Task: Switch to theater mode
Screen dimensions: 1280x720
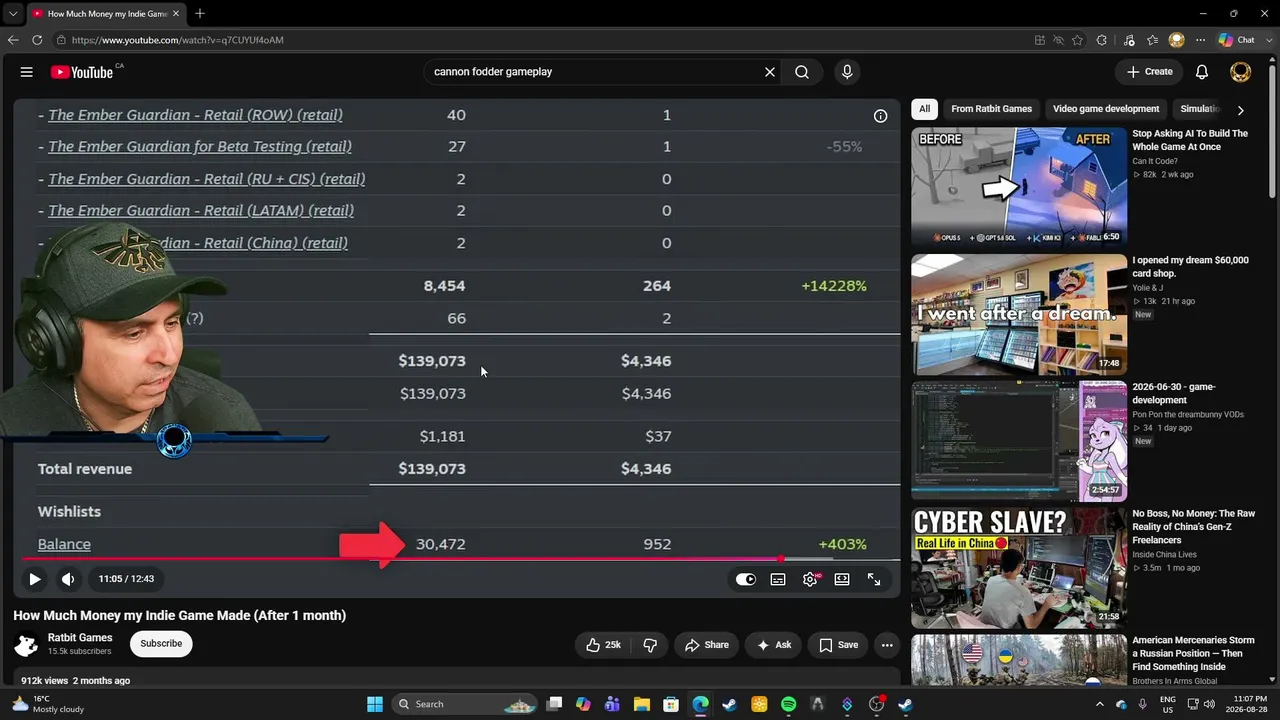Action: pos(842,579)
